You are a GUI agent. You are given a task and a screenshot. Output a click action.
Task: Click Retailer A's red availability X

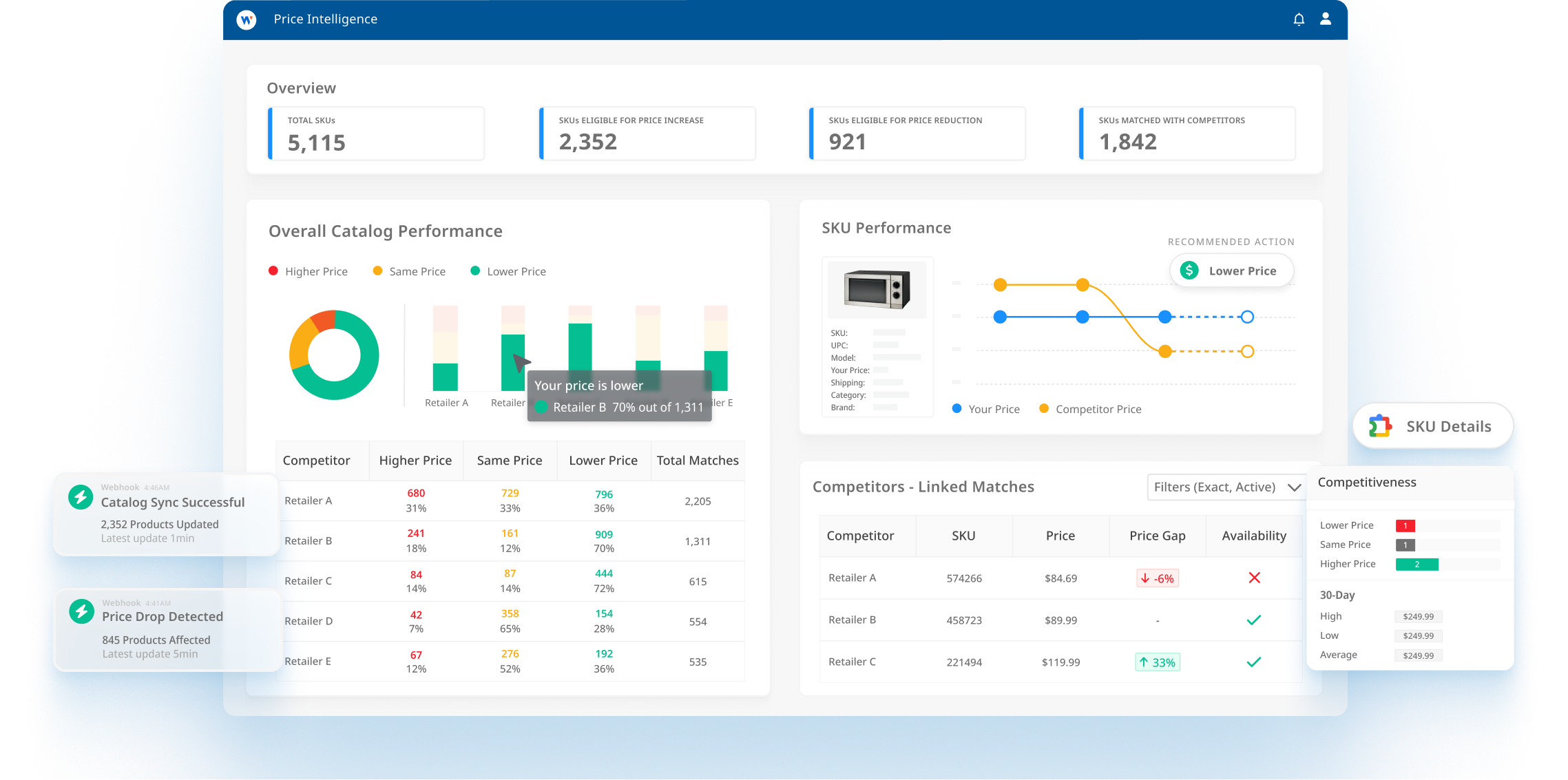[1254, 578]
